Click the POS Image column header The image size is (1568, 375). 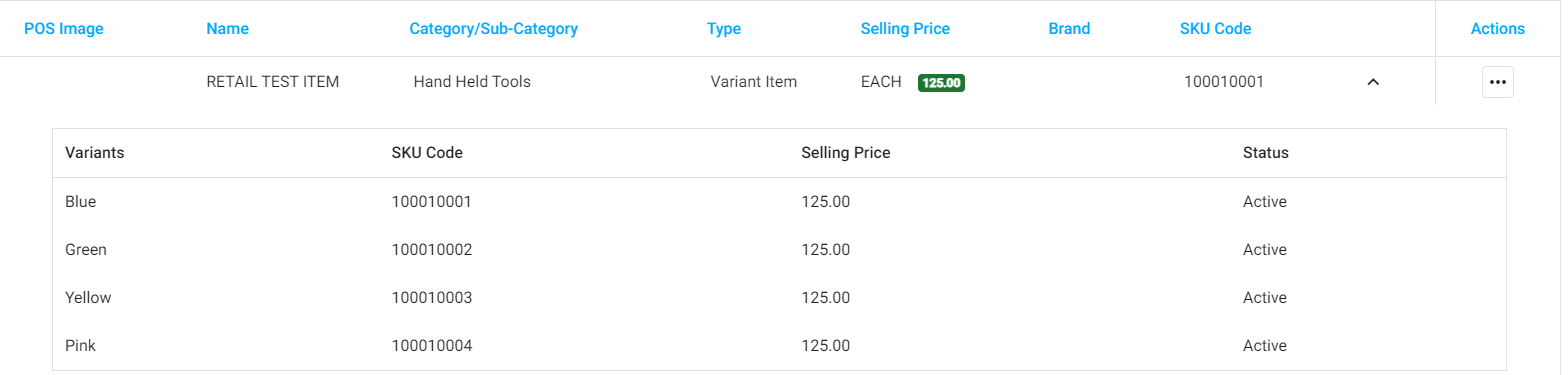(64, 29)
